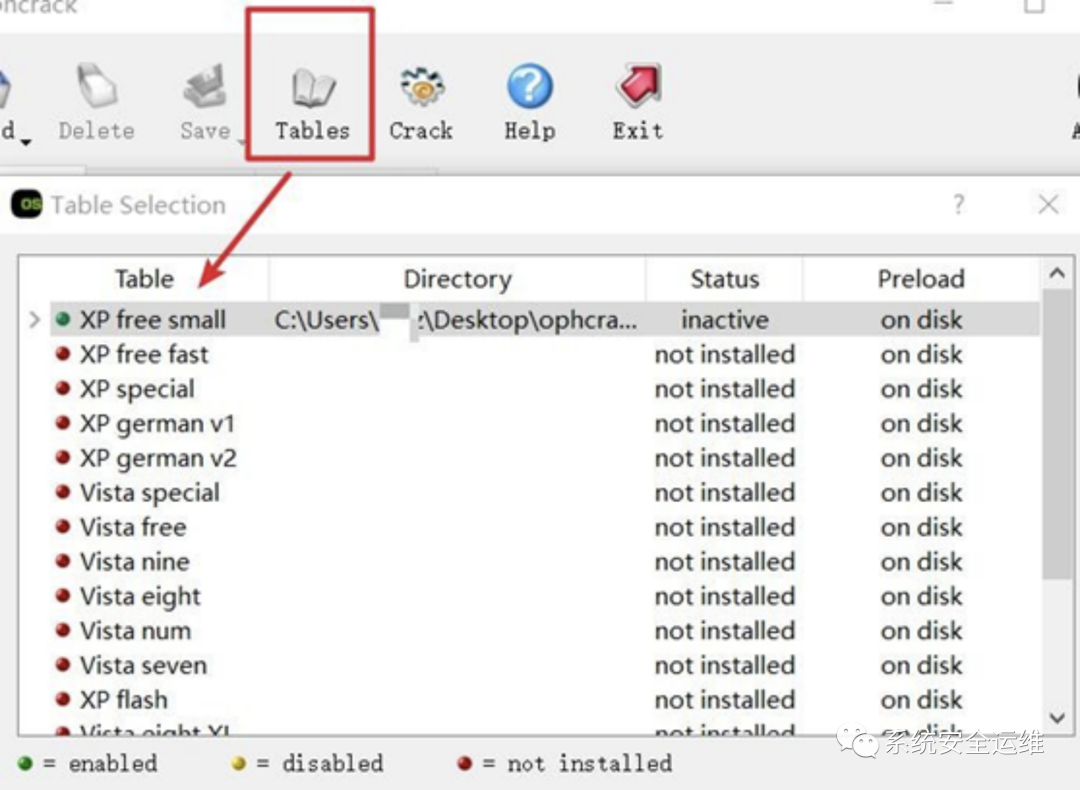Open Help from the toolbar
This screenshot has width=1080, height=790.
(x=529, y=103)
